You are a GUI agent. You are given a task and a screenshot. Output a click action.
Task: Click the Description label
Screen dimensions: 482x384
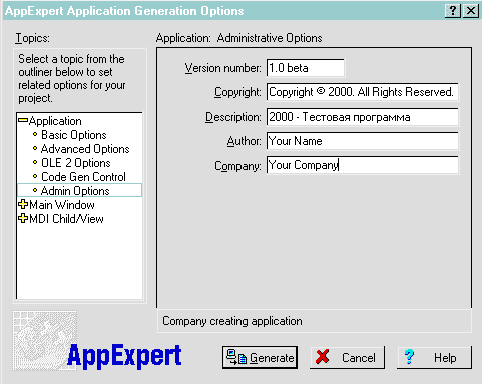tap(233, 117)
